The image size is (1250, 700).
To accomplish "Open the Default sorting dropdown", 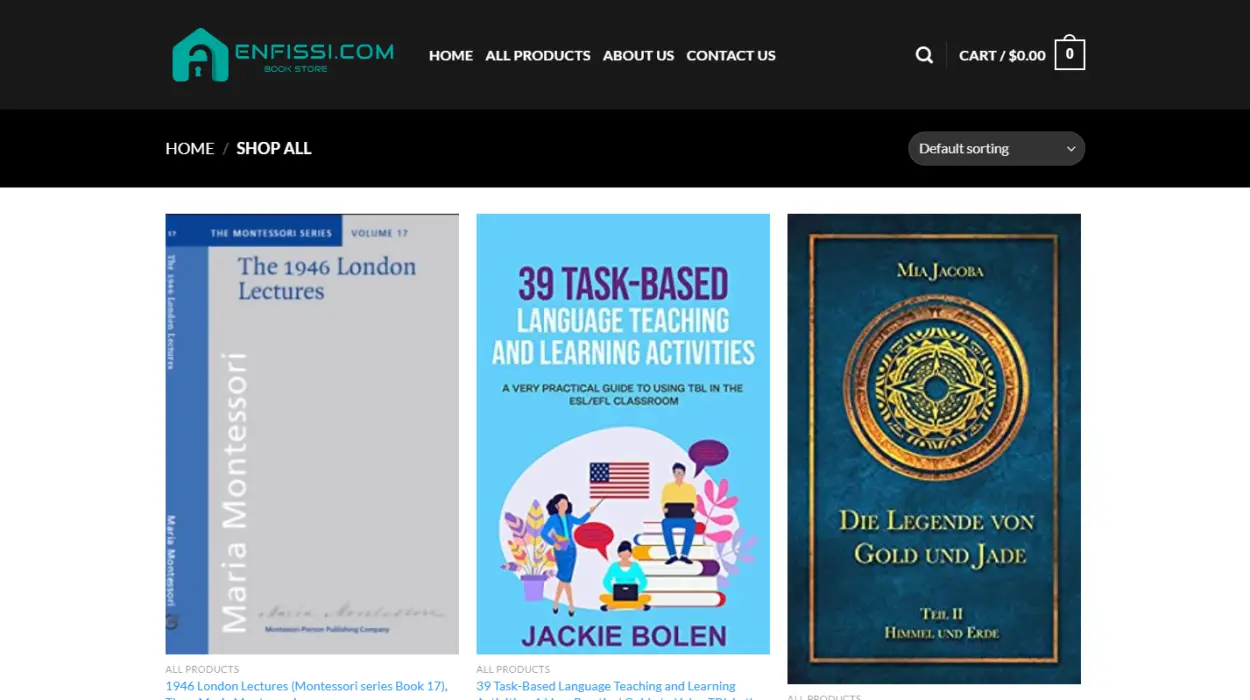I will click(x=996, y=149).
